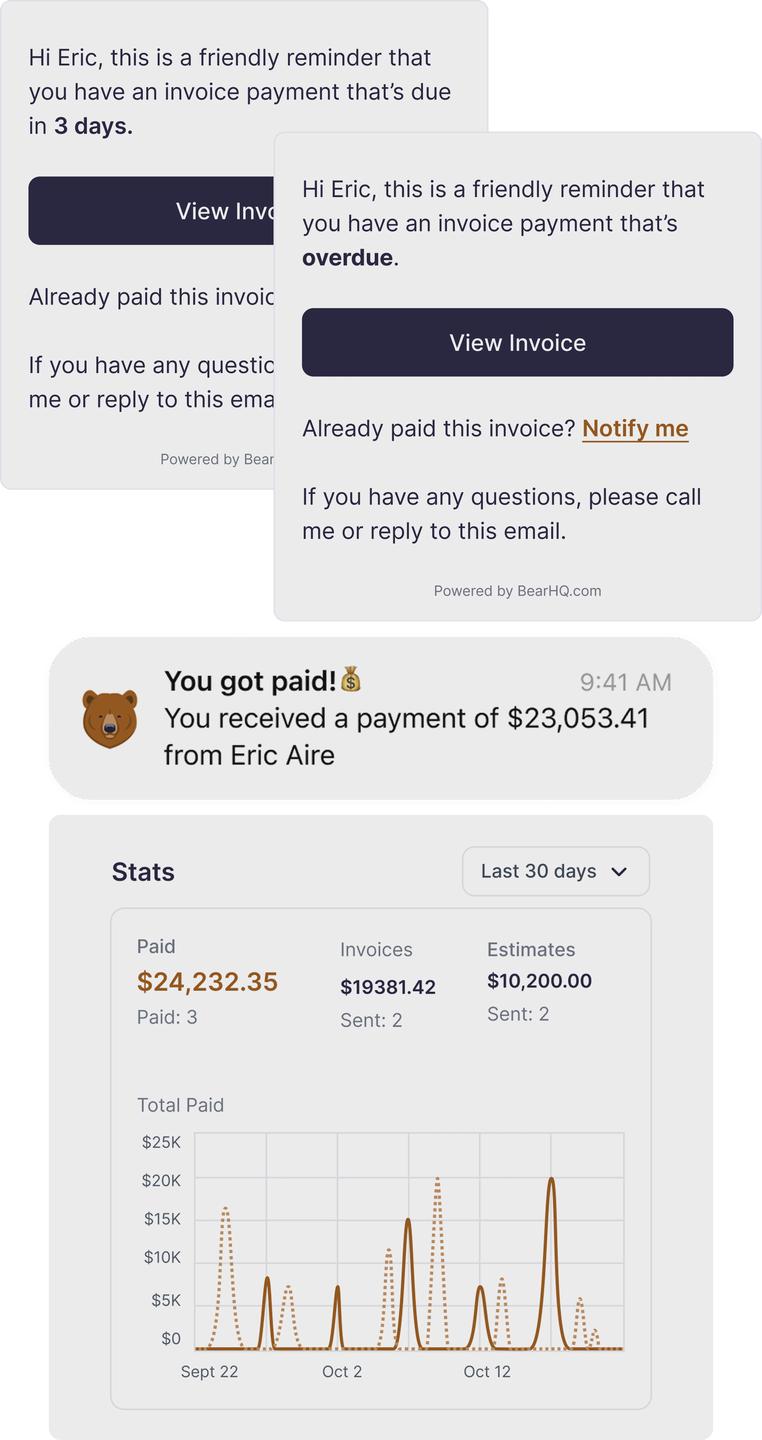Select the Estimates $10,200.00 stat
762x1440 pixels.
(x=539, y=981)
